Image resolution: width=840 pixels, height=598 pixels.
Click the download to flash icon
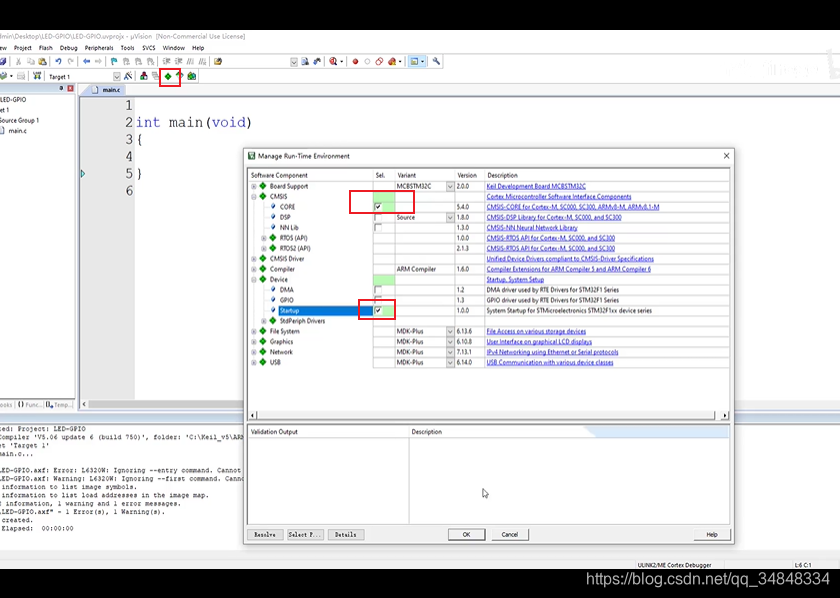pos(36,77)
